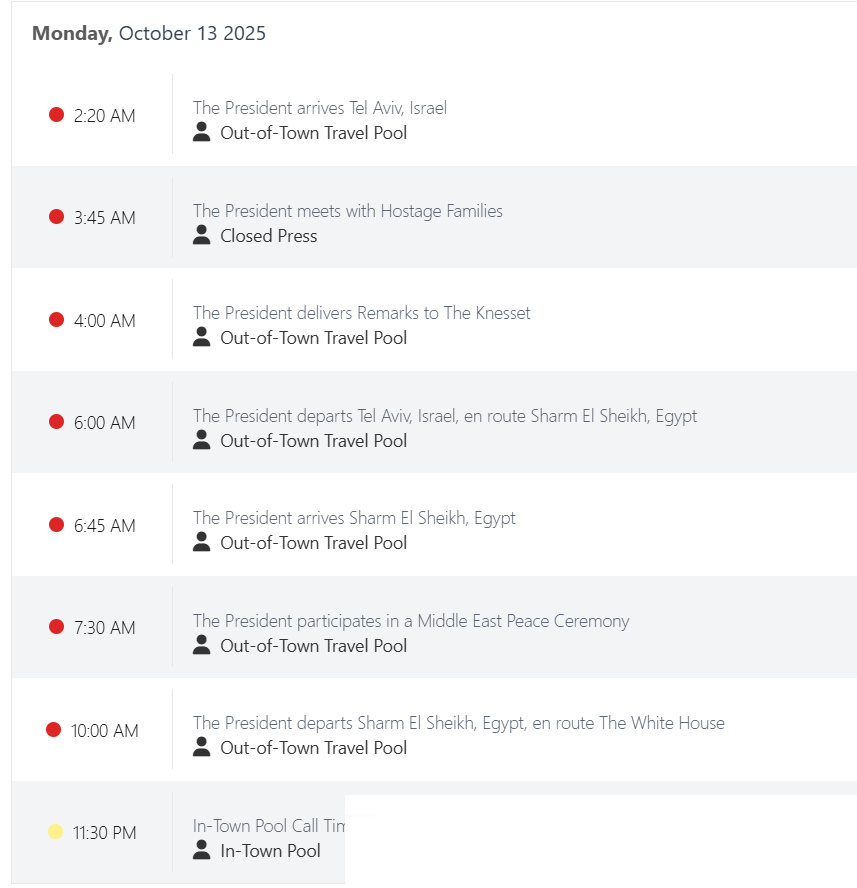Viewport: 857px width, 888px height.
Task: Click person icon next to Closed Press
Action: (x=202, y=235)
